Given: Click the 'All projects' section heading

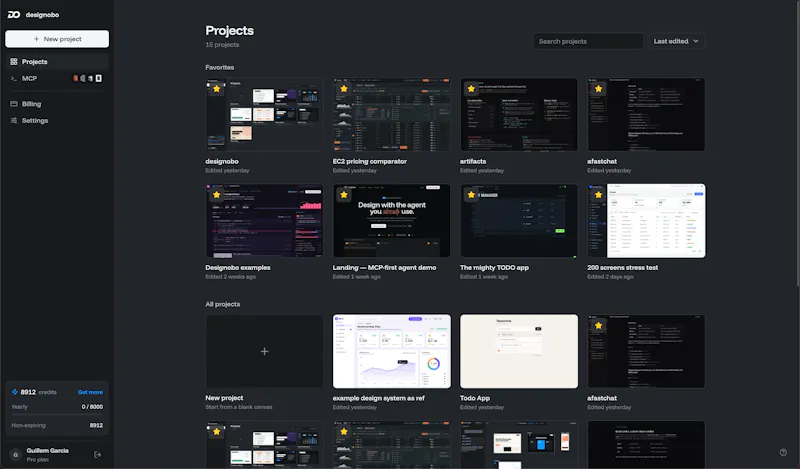Looking at the screenshot, I should point(222,304).
